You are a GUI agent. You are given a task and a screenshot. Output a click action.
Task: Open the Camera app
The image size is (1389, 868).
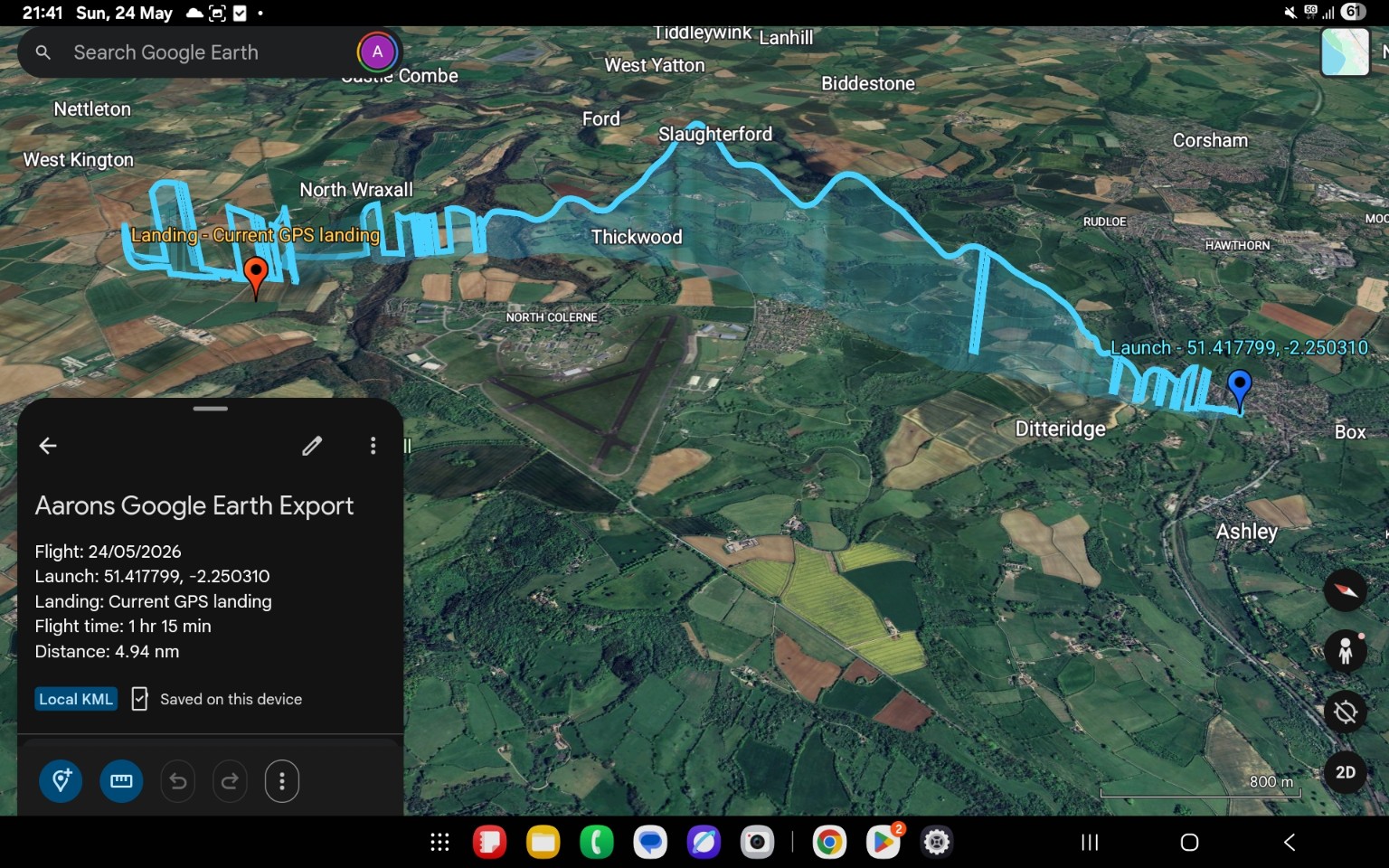click(x=757, y=843)
